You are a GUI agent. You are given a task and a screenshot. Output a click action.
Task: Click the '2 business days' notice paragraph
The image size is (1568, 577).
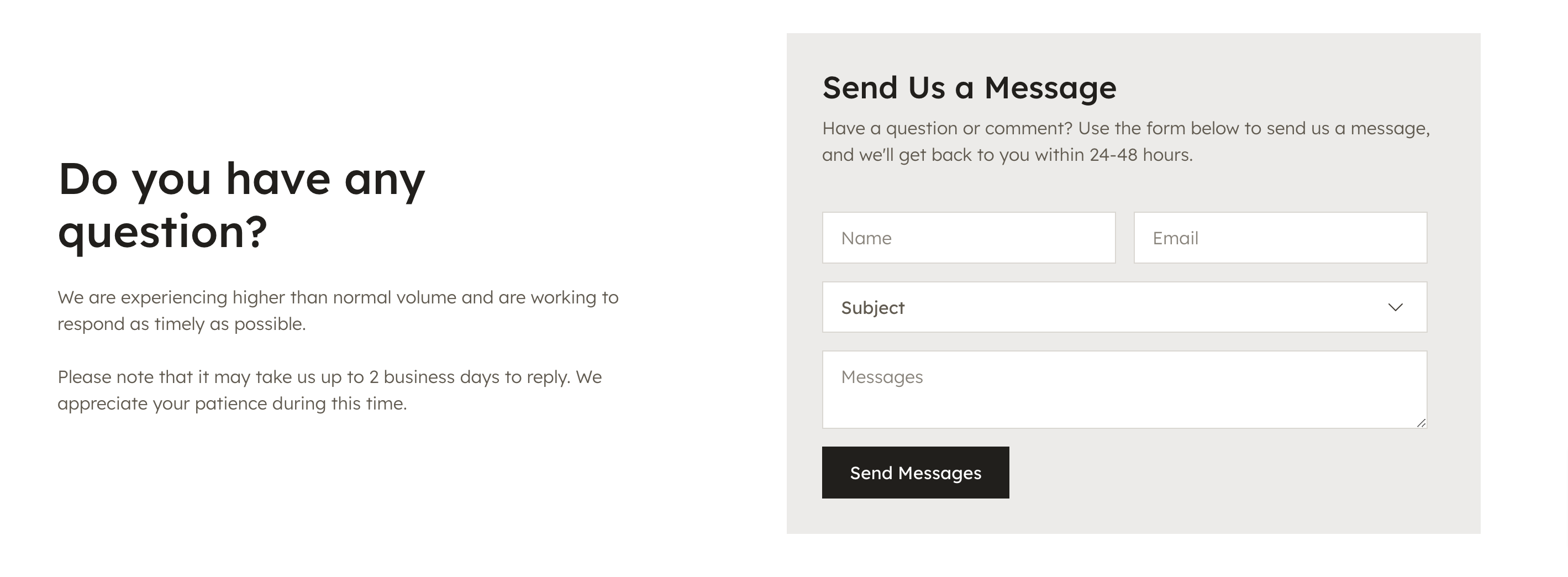[x=330, y=390]
